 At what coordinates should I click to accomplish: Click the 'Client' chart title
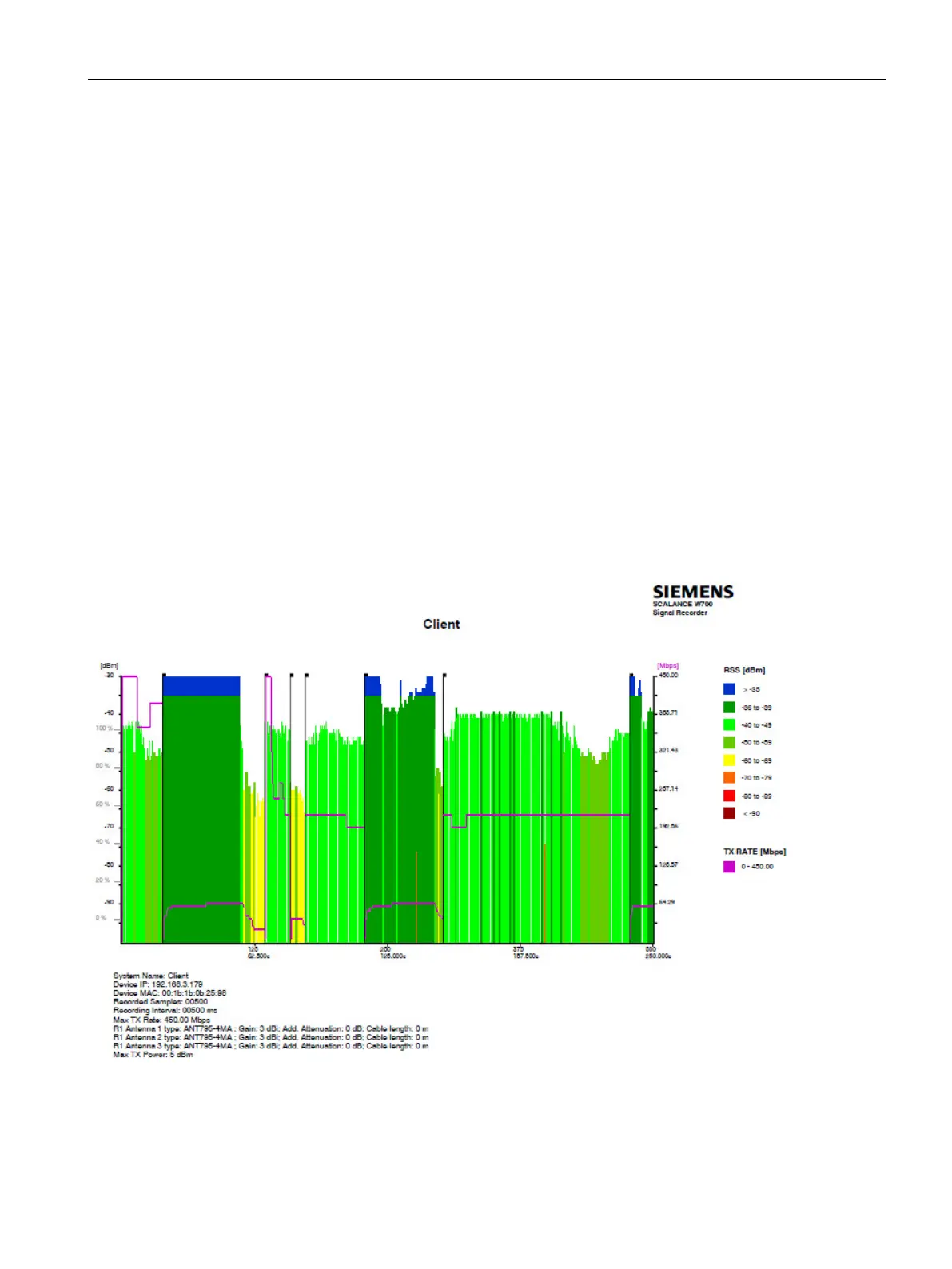[x=441, y=624]
